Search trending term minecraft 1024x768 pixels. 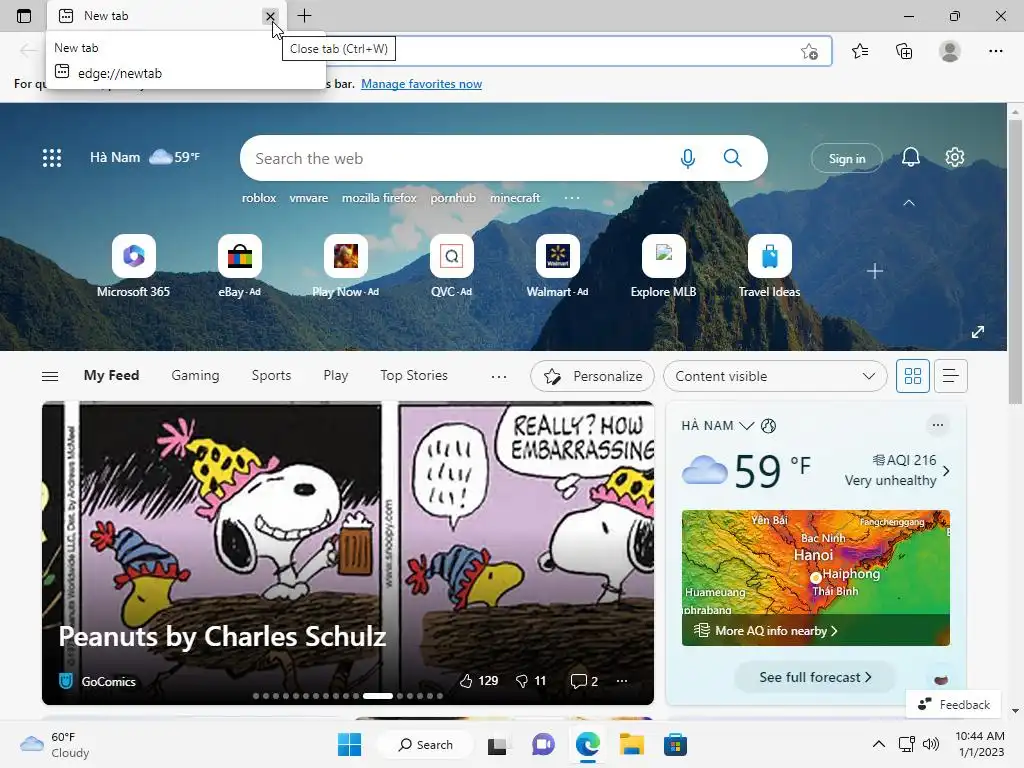[515, 198]
